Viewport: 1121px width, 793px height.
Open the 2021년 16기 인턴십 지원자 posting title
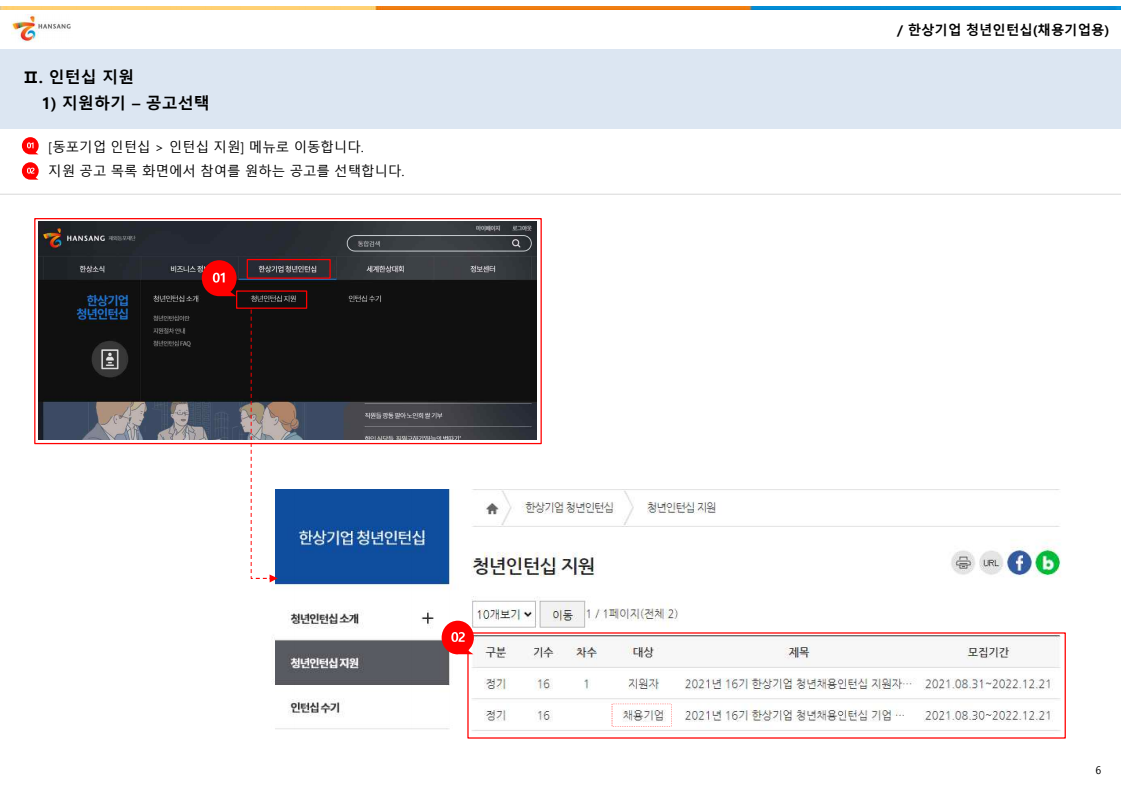coord(798,684)
